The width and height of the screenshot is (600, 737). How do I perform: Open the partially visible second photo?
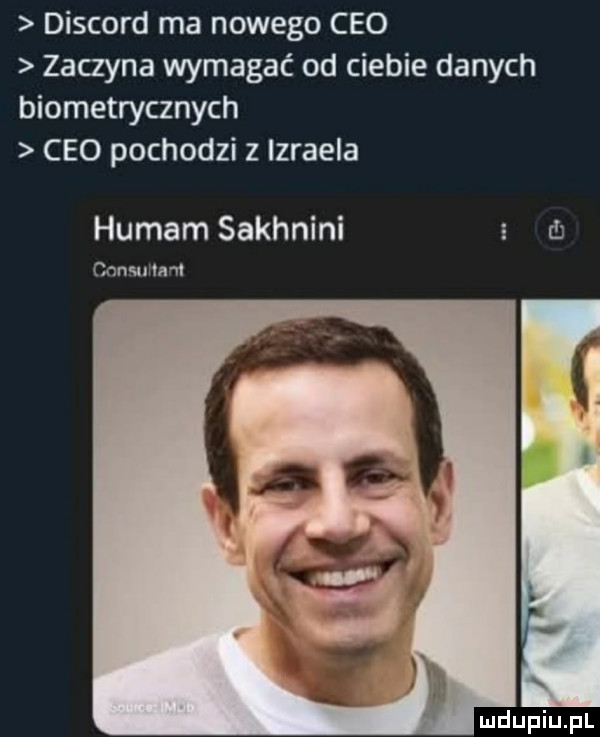tap(561, 500)
